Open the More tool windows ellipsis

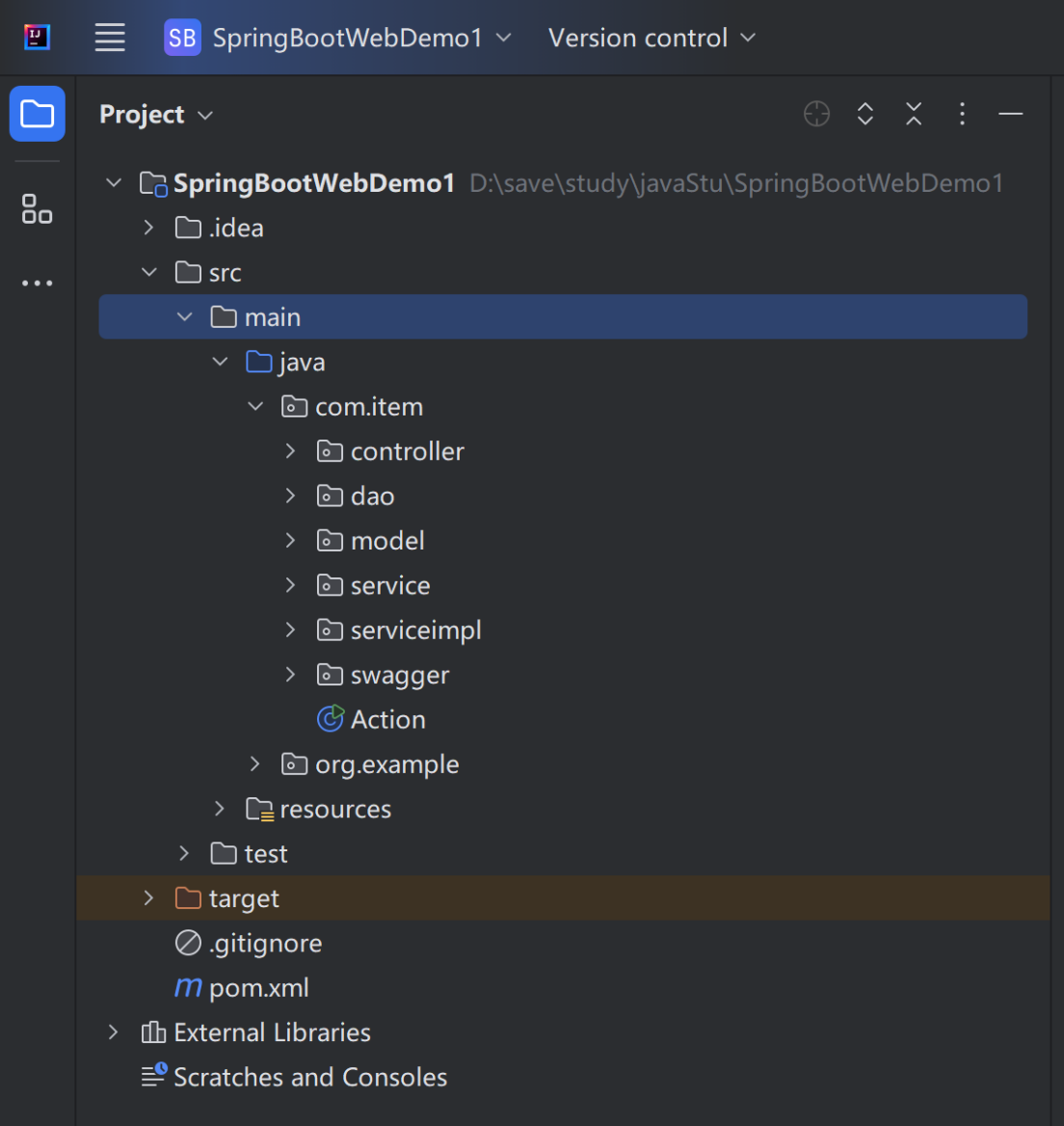(x=38, y=282)
